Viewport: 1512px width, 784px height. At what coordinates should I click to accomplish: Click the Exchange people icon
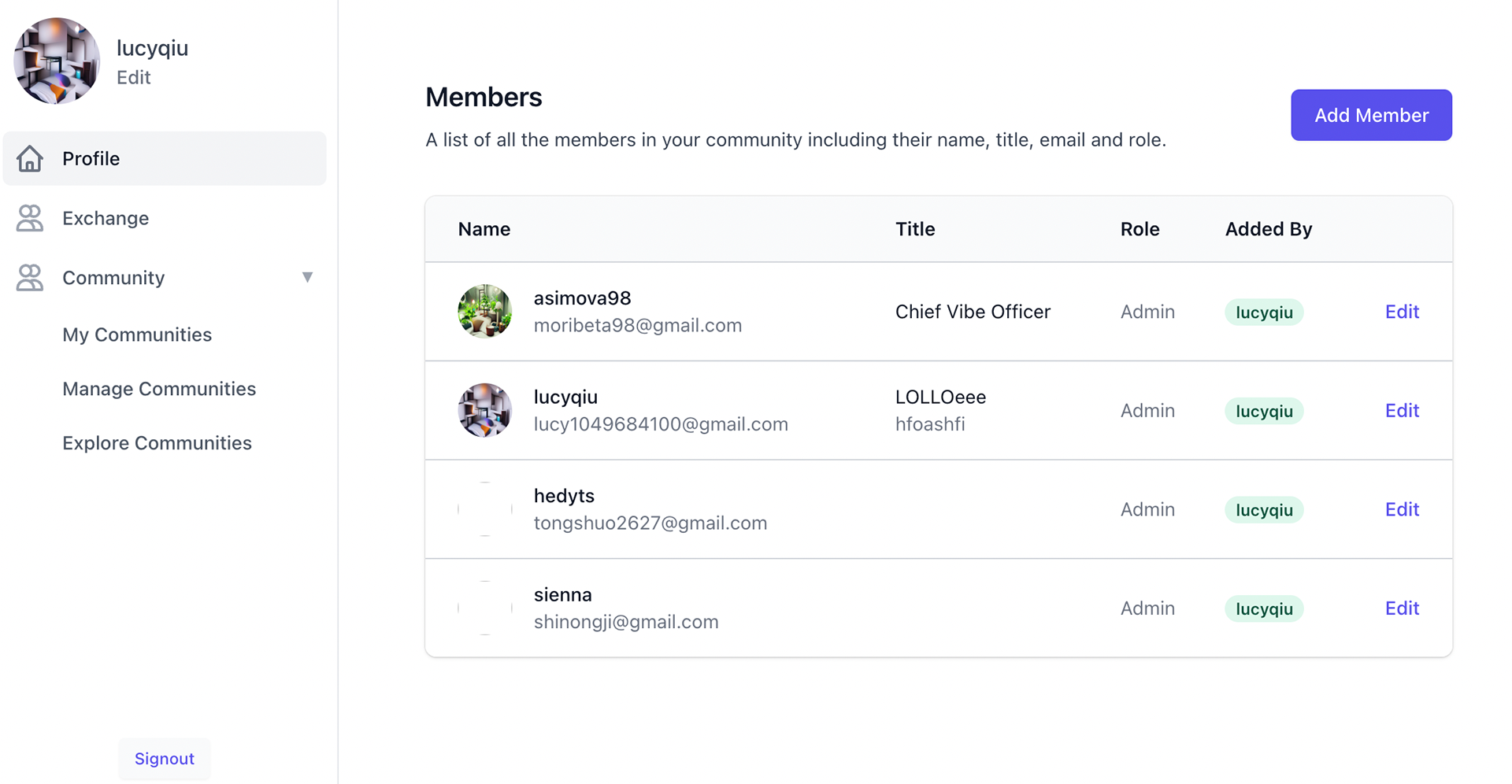[30, 218]
